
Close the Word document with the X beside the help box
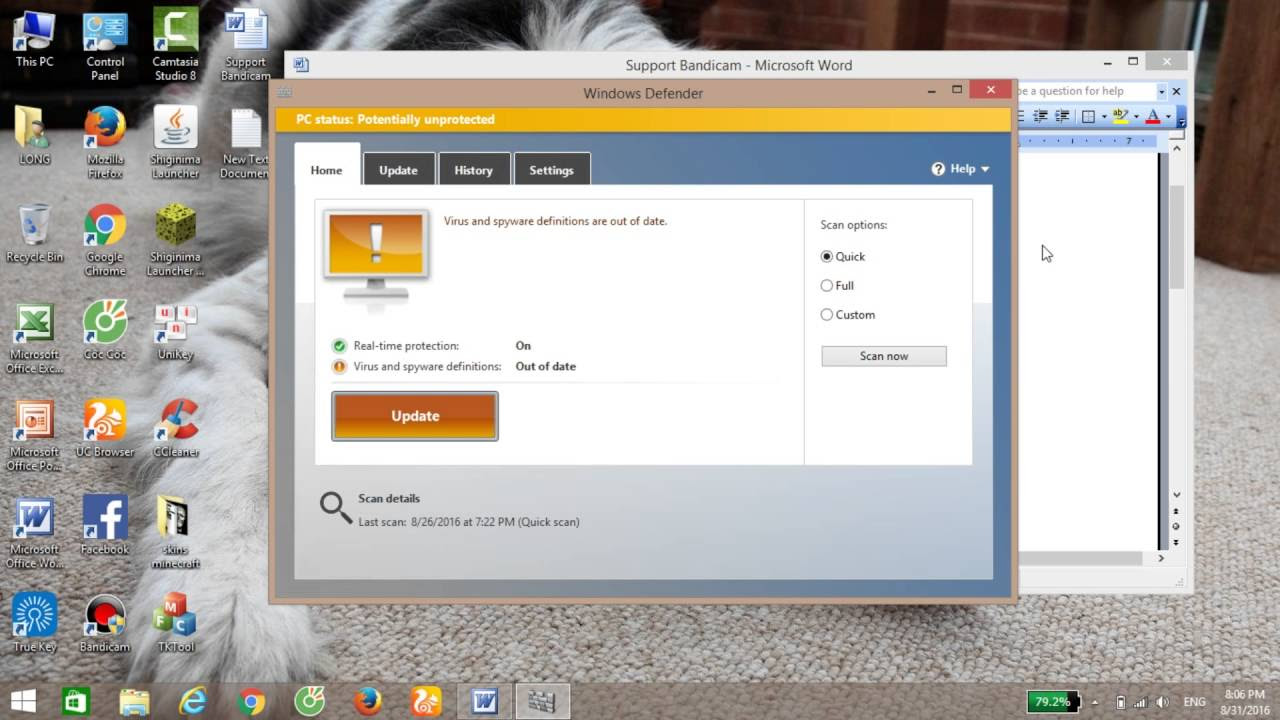click(x=1176, y=91)
